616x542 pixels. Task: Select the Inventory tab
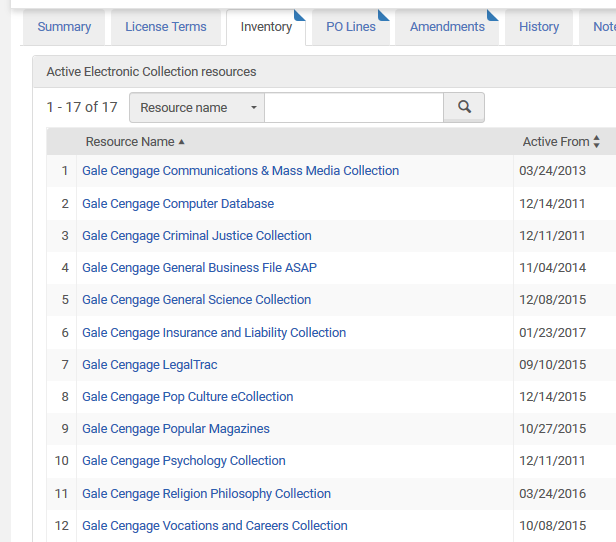pyautogui.click(x=266, y=27)
